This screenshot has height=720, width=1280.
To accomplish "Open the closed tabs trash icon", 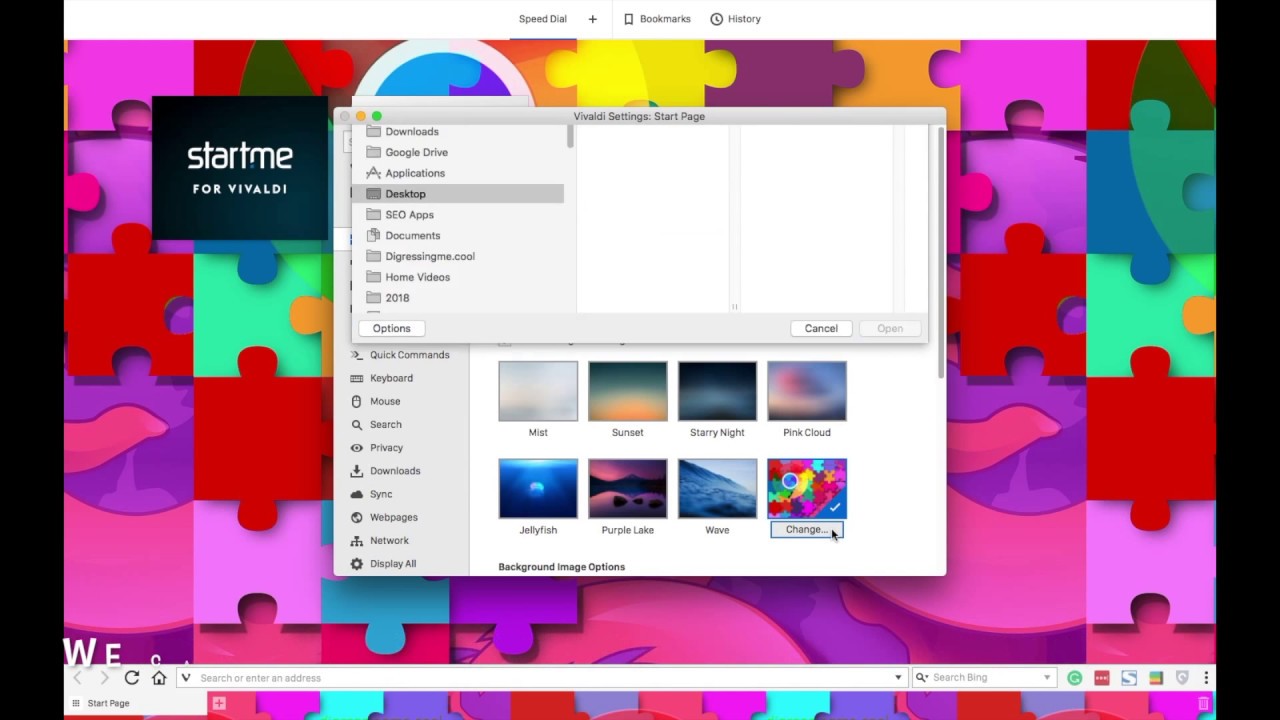I will 1203,703.
